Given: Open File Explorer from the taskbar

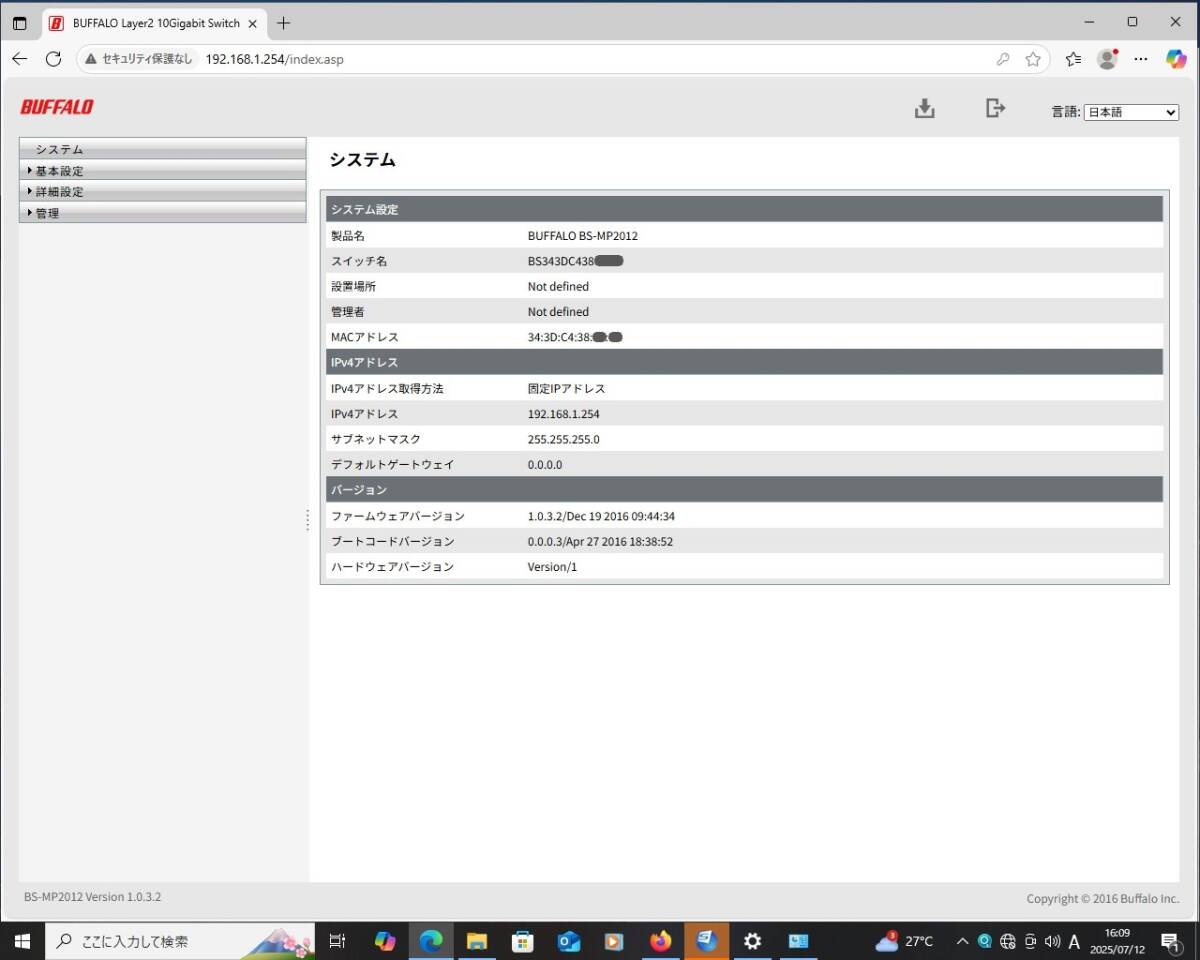Looking at the screenshot, I should pos(477,941).
